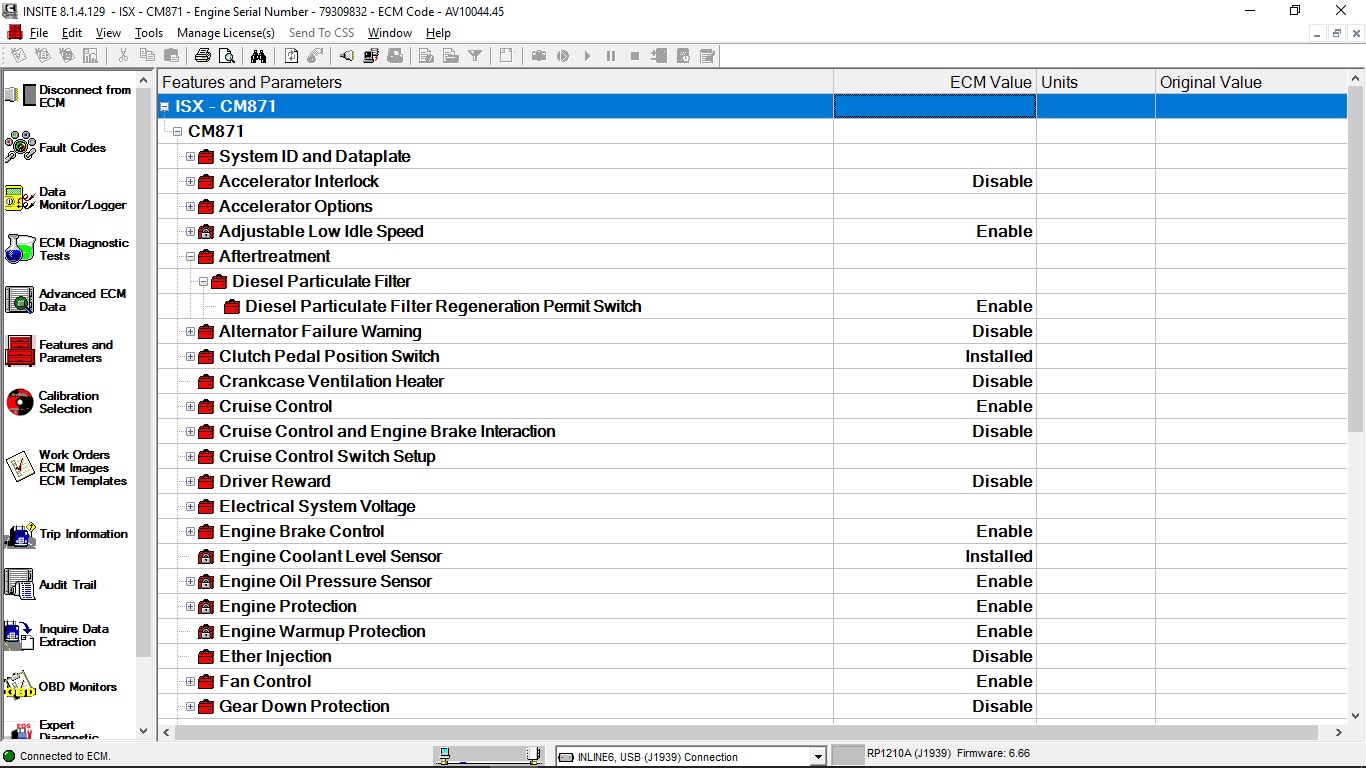Click the Find binoculars toolbar icon
This screenshot has width=1366, height=768.
click(258, 56)
